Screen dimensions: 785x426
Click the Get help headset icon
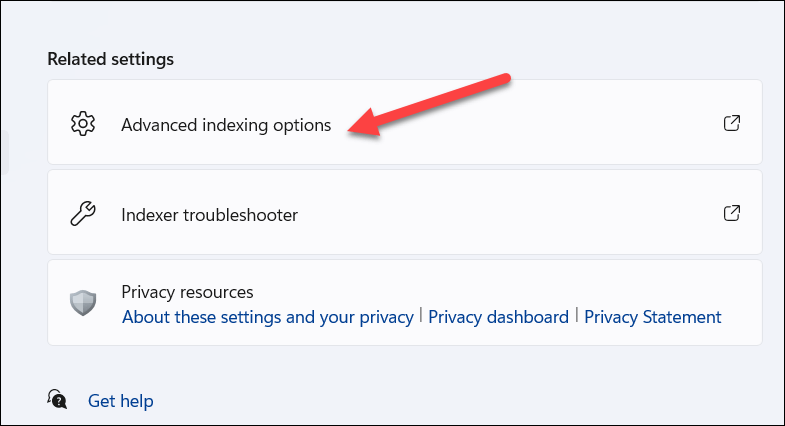(58, 400)
